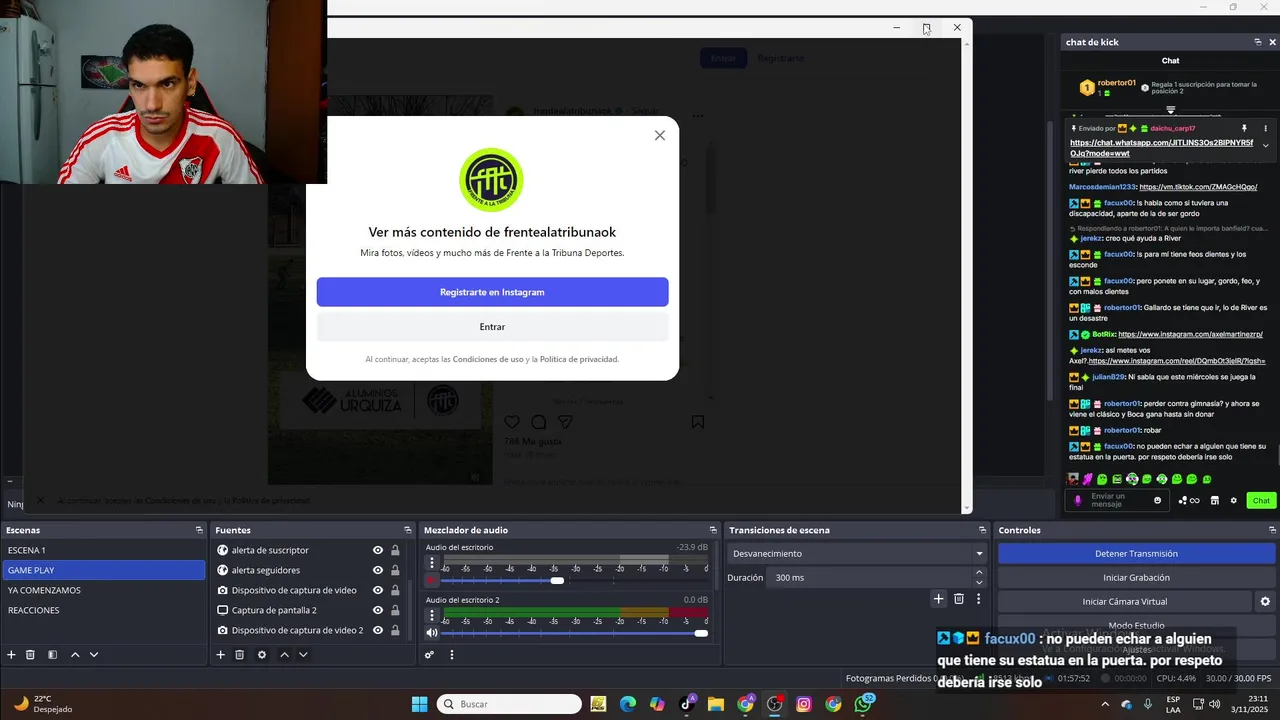The image size is (1280, 720).
Task: Pop out the Controles dock panel
Action: 1271,530
